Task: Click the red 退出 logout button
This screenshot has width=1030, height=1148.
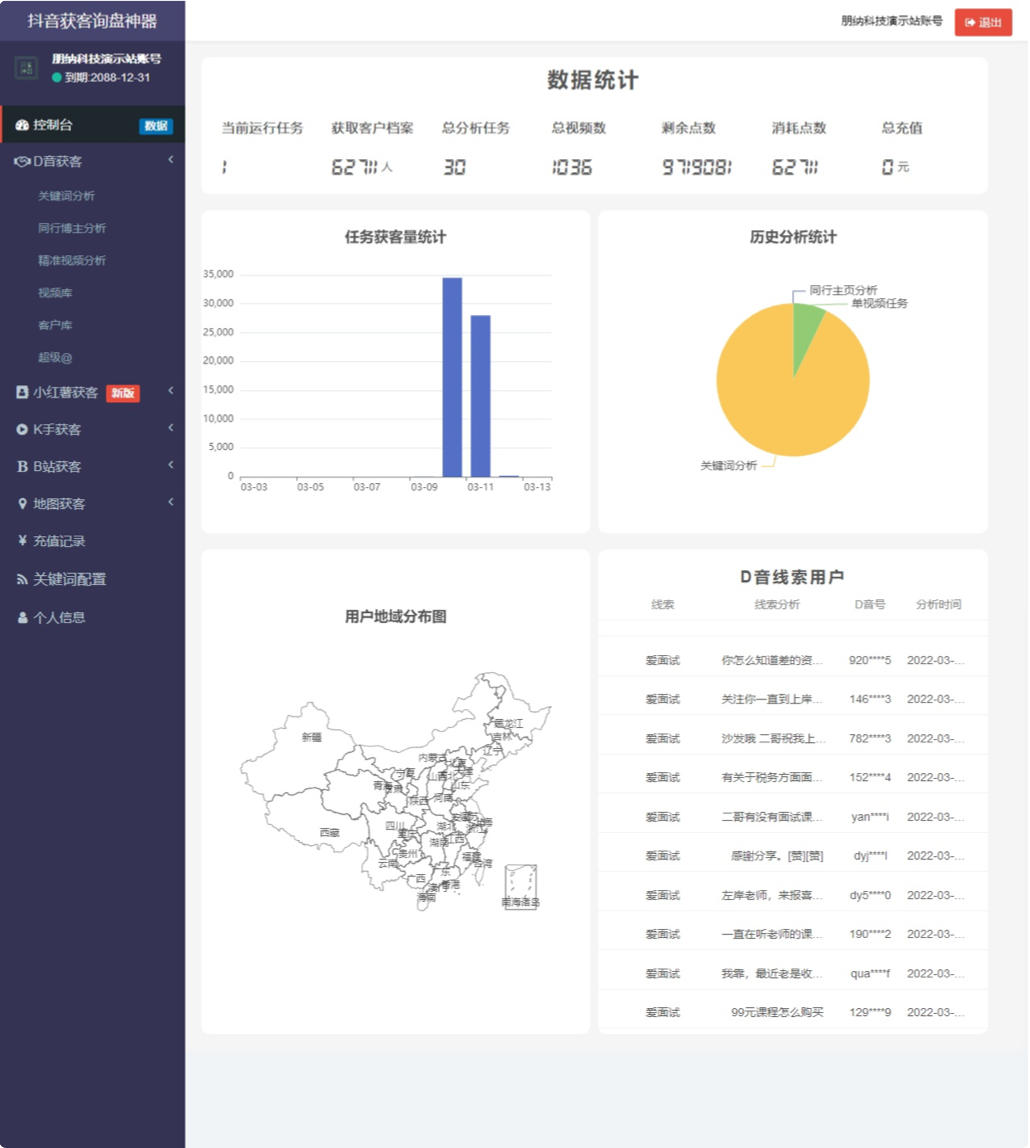Action: (x=982, y=22)
